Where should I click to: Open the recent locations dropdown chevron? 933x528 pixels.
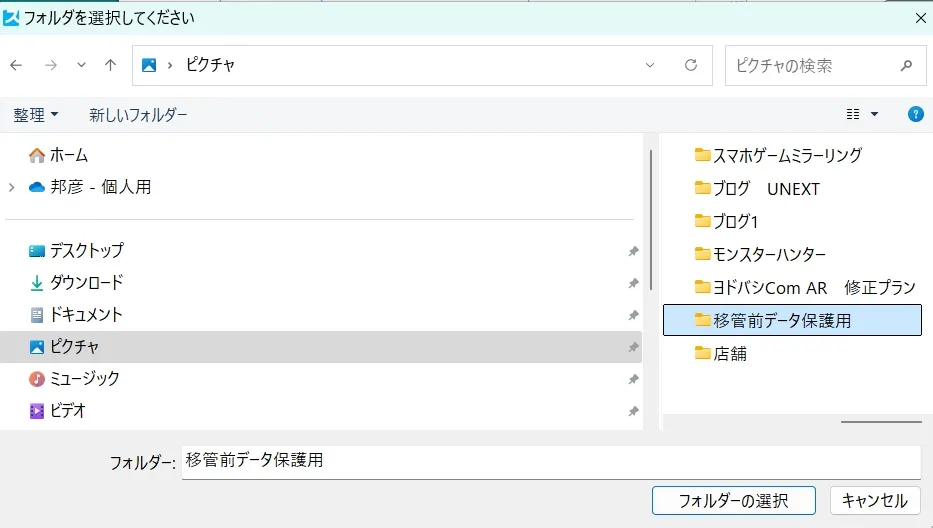pos(82,65)
